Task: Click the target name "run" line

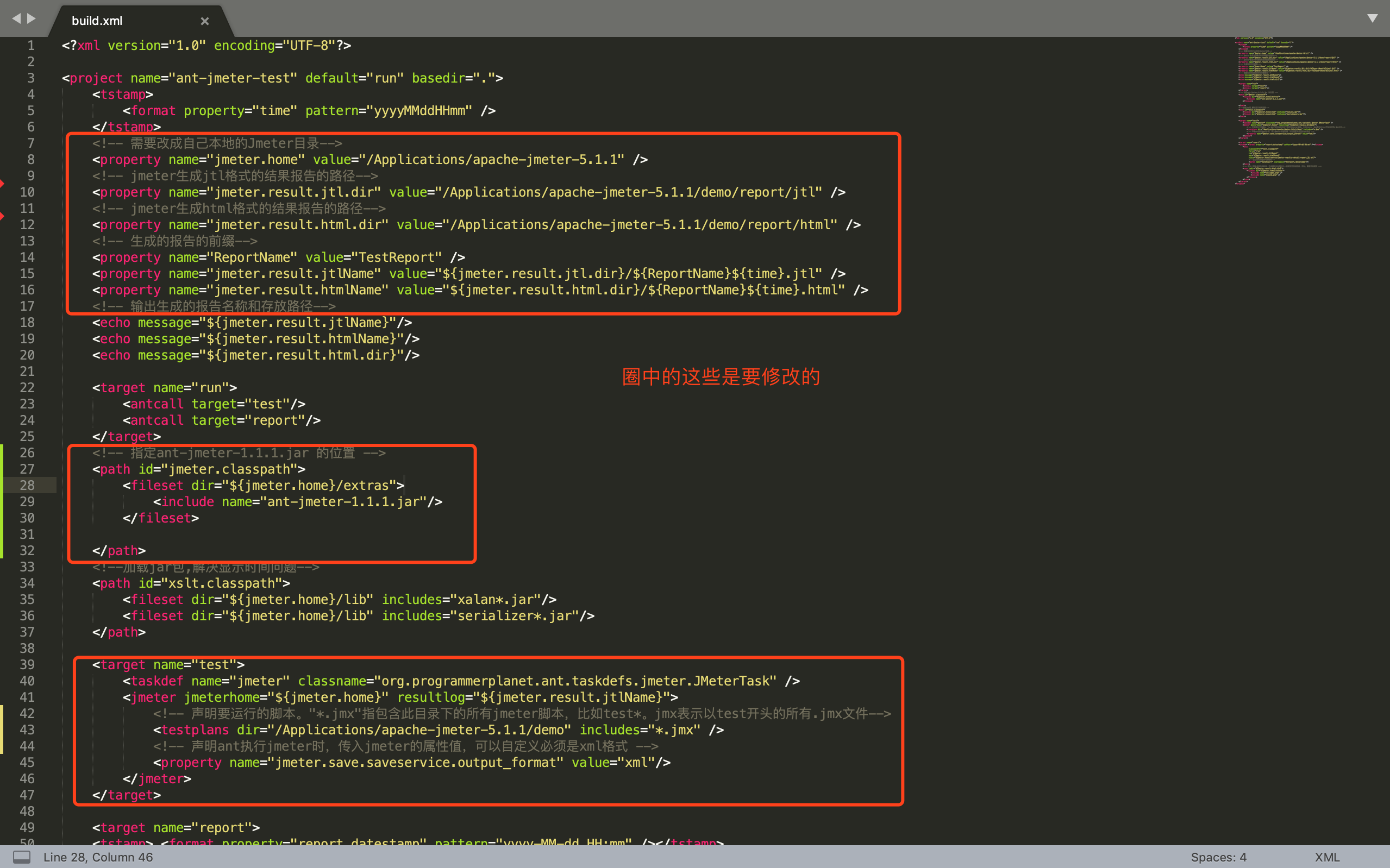Action: point(165,388)
